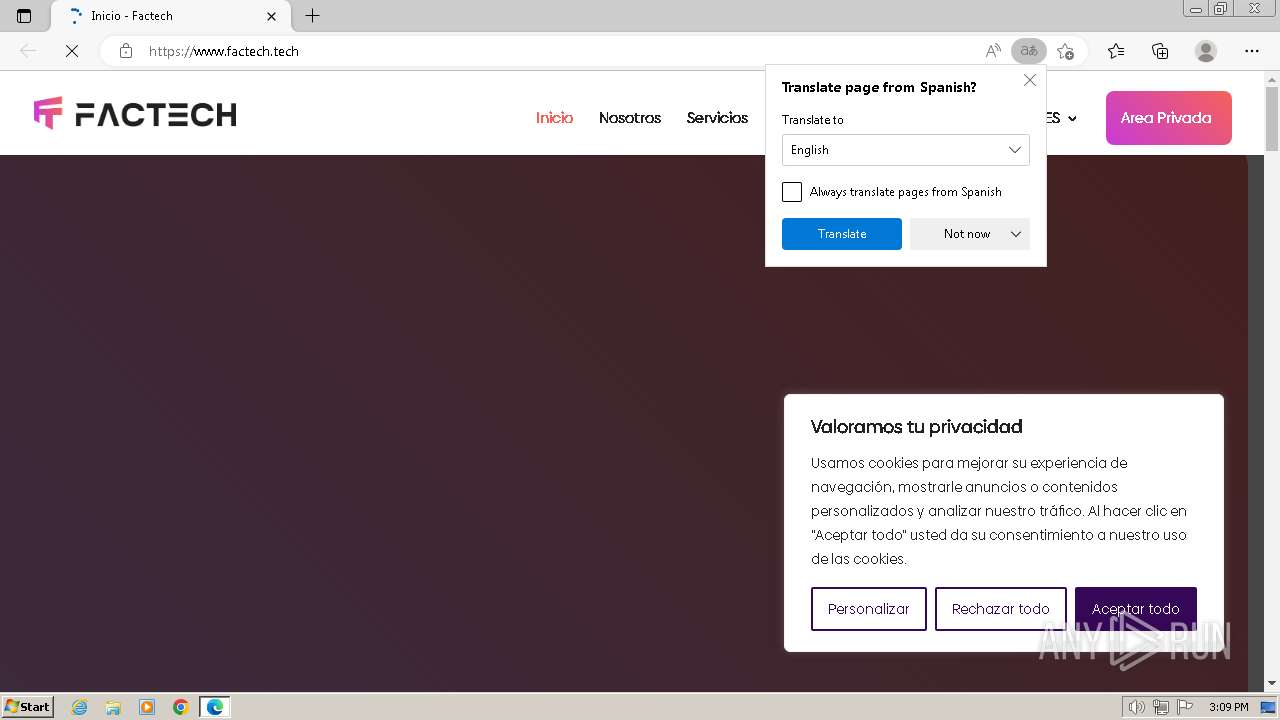The width and height of the screenshot is (1280, 720).
Task: Open the Nosotros menu item
Action: point(630,118)
